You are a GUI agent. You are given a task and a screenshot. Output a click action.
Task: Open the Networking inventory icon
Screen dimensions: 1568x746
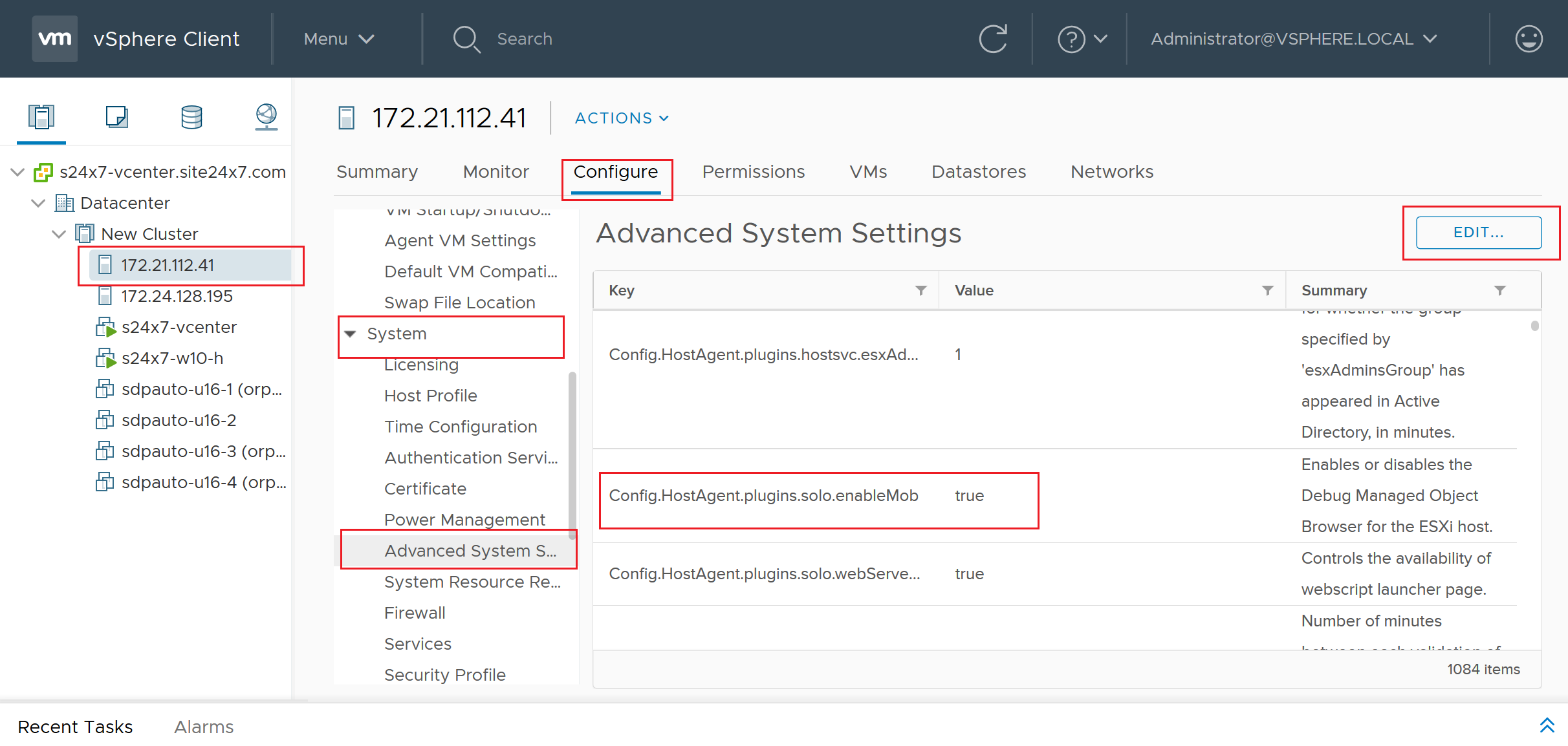coord(265,118)
